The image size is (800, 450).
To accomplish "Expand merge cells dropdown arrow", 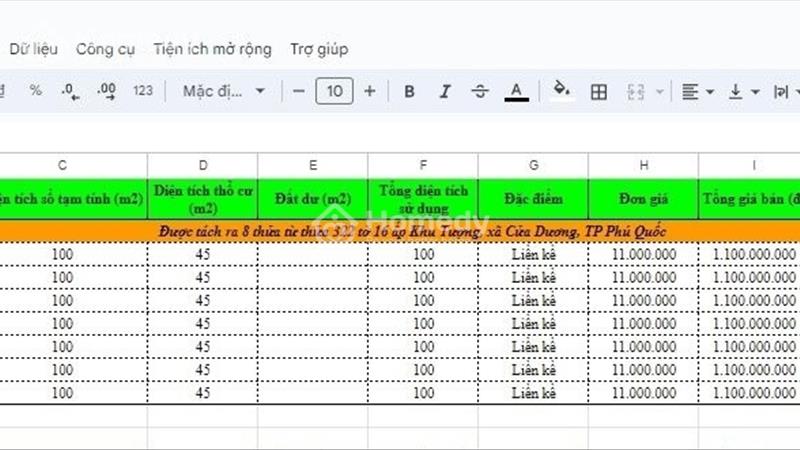I will [x=660, y=92].
